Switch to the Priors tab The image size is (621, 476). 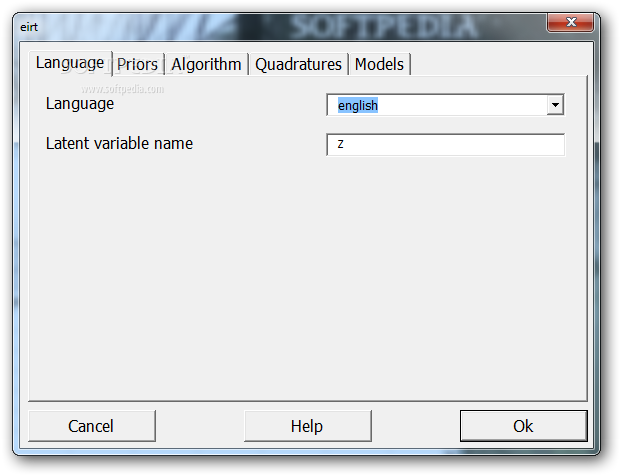coord(138,64)
